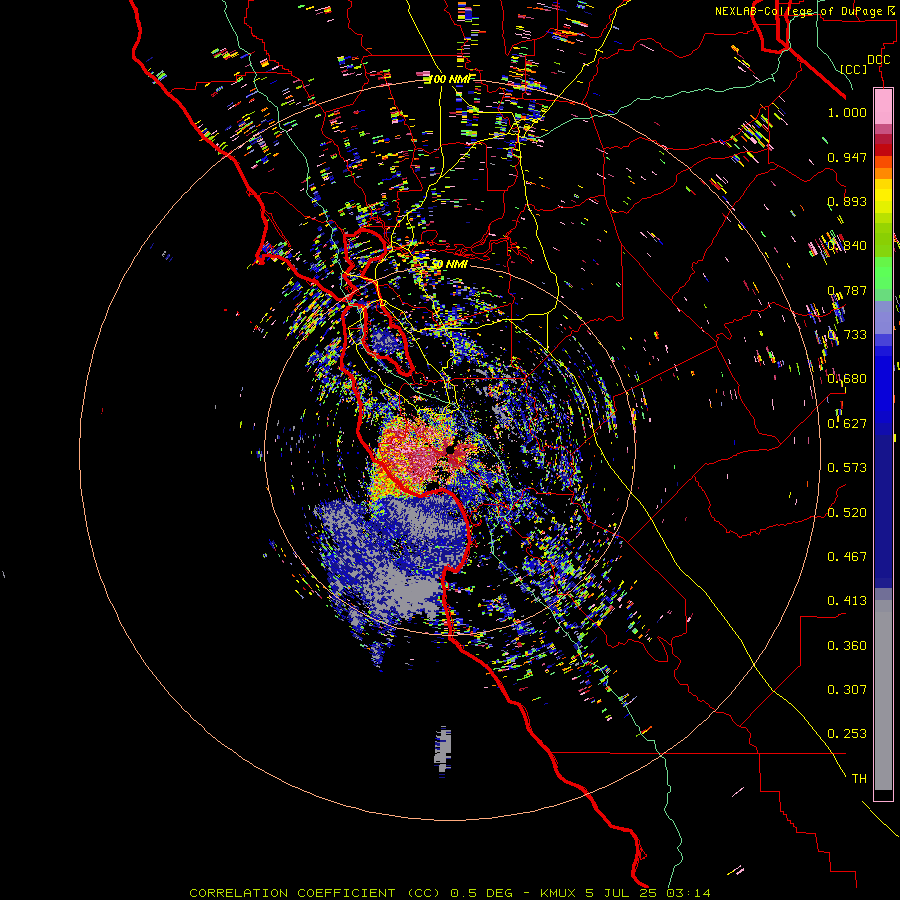This screenshot has width=900, height=900.
Task: Select the 0.467 scale value
Action: [847, 557]
